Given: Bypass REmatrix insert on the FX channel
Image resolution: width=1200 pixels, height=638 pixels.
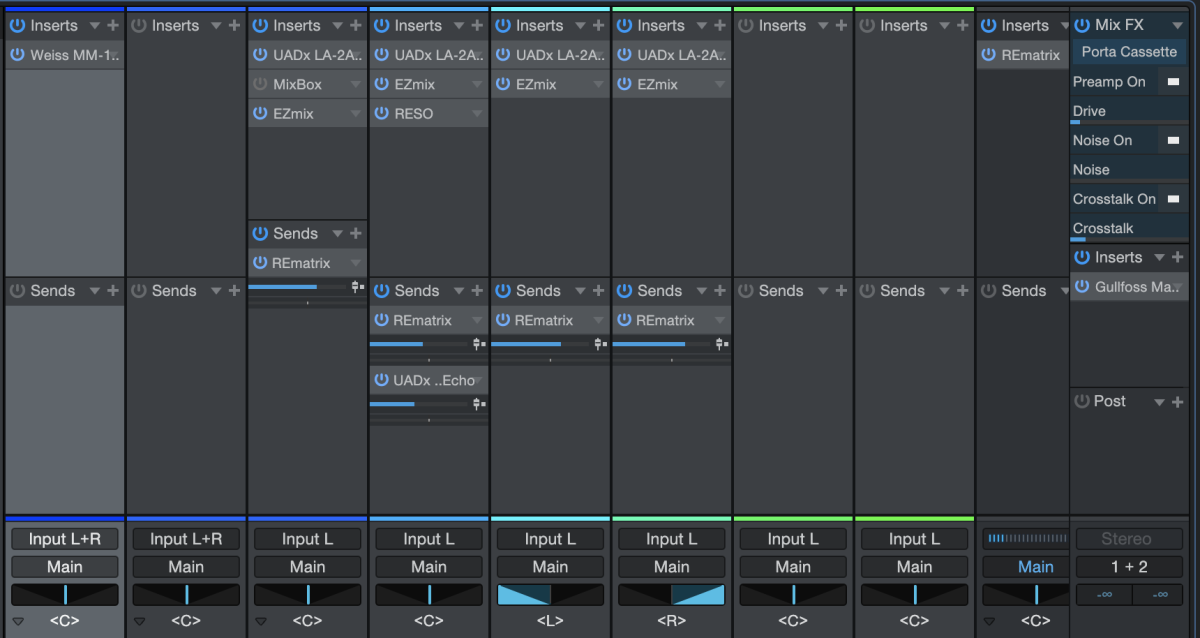Looking at the screenshot, I should (989, 55).
